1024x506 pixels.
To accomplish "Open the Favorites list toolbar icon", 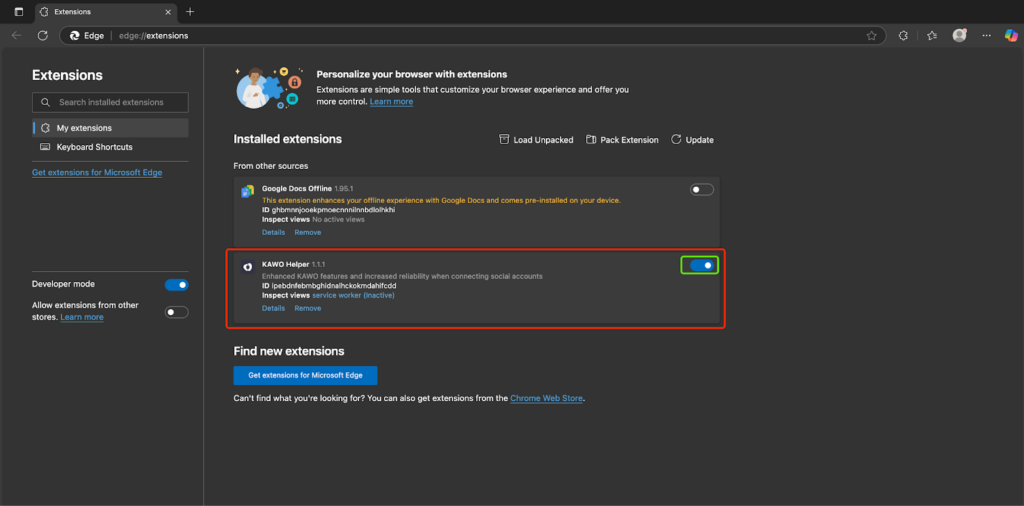I will (932, 35).
